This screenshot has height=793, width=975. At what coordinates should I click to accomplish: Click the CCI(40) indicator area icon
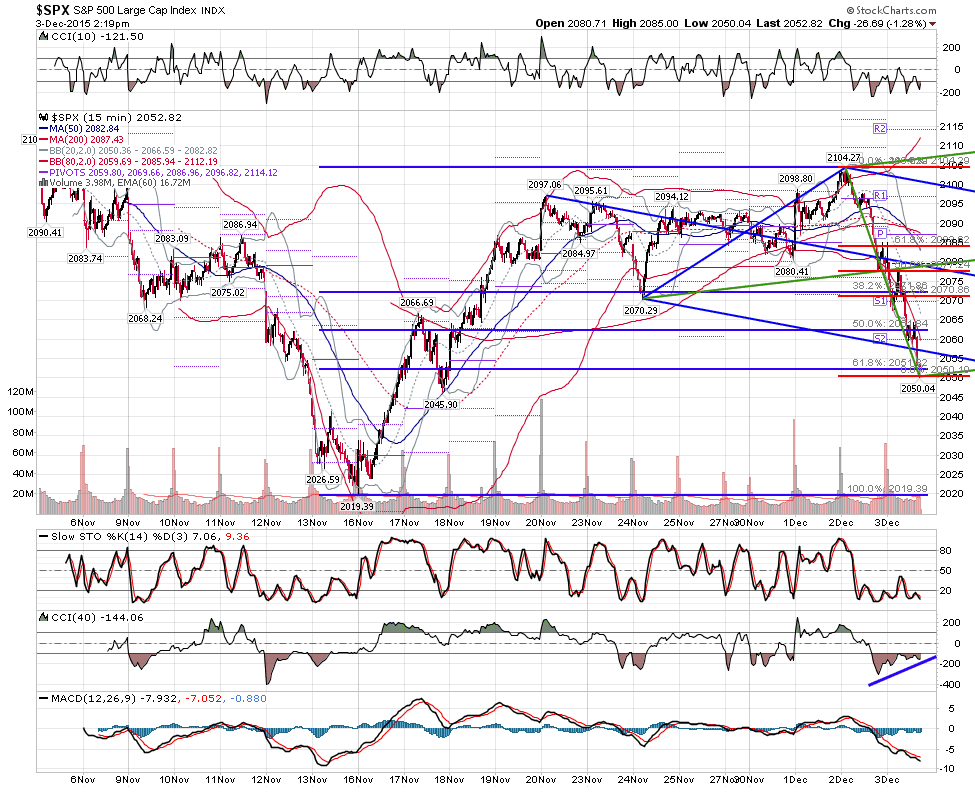pyautogui.click(x=44, y=618)
